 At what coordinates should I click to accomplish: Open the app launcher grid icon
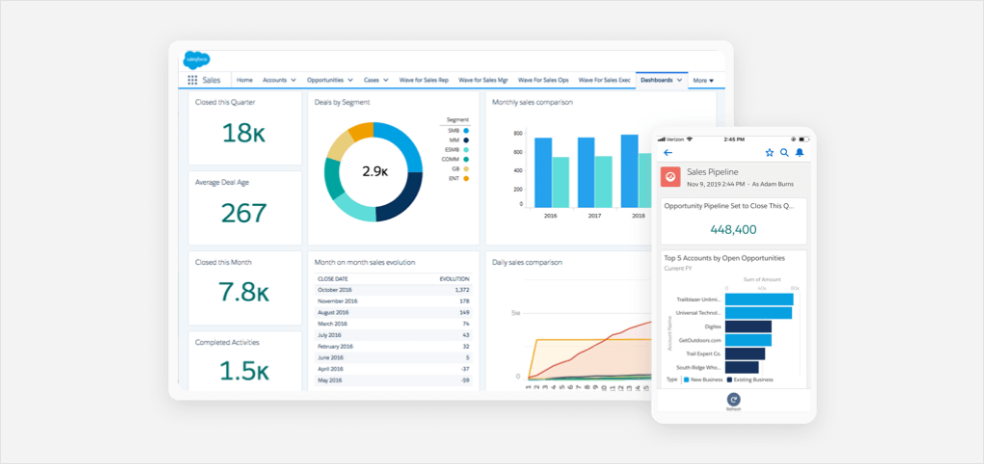(x=192, y=80)
